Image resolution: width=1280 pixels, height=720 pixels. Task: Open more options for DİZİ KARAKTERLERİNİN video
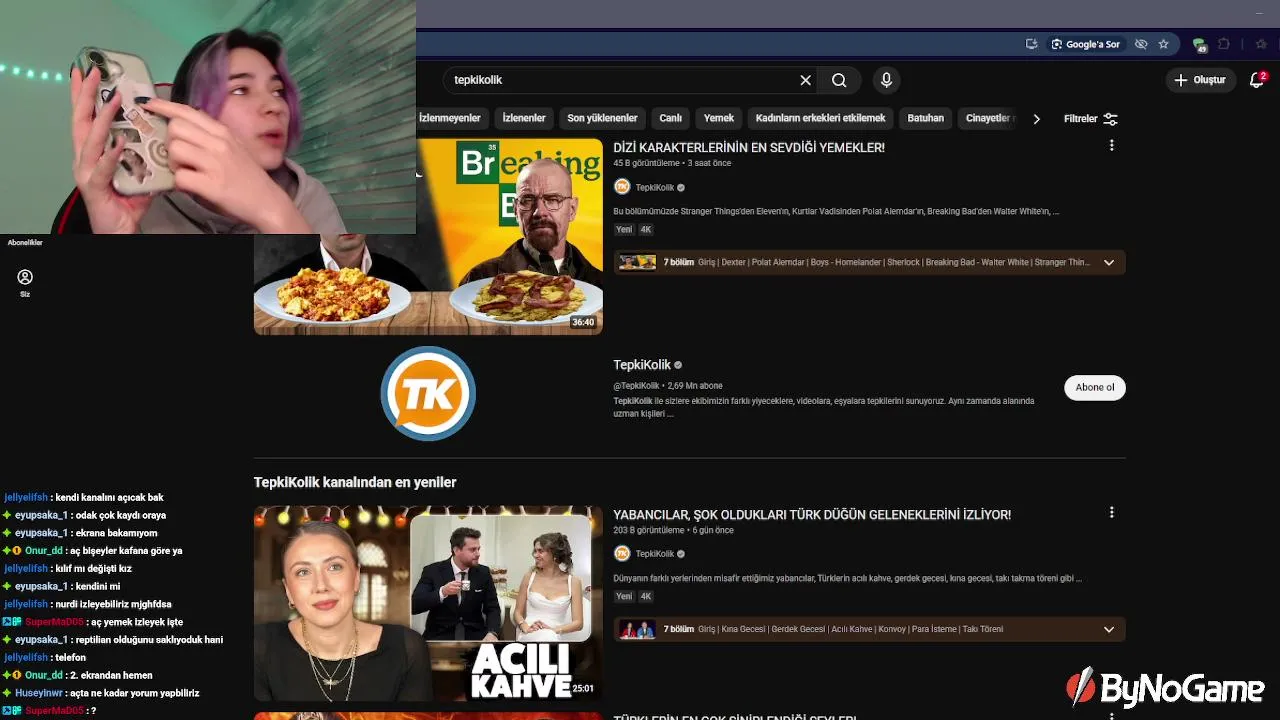(x=1111, y=146)
